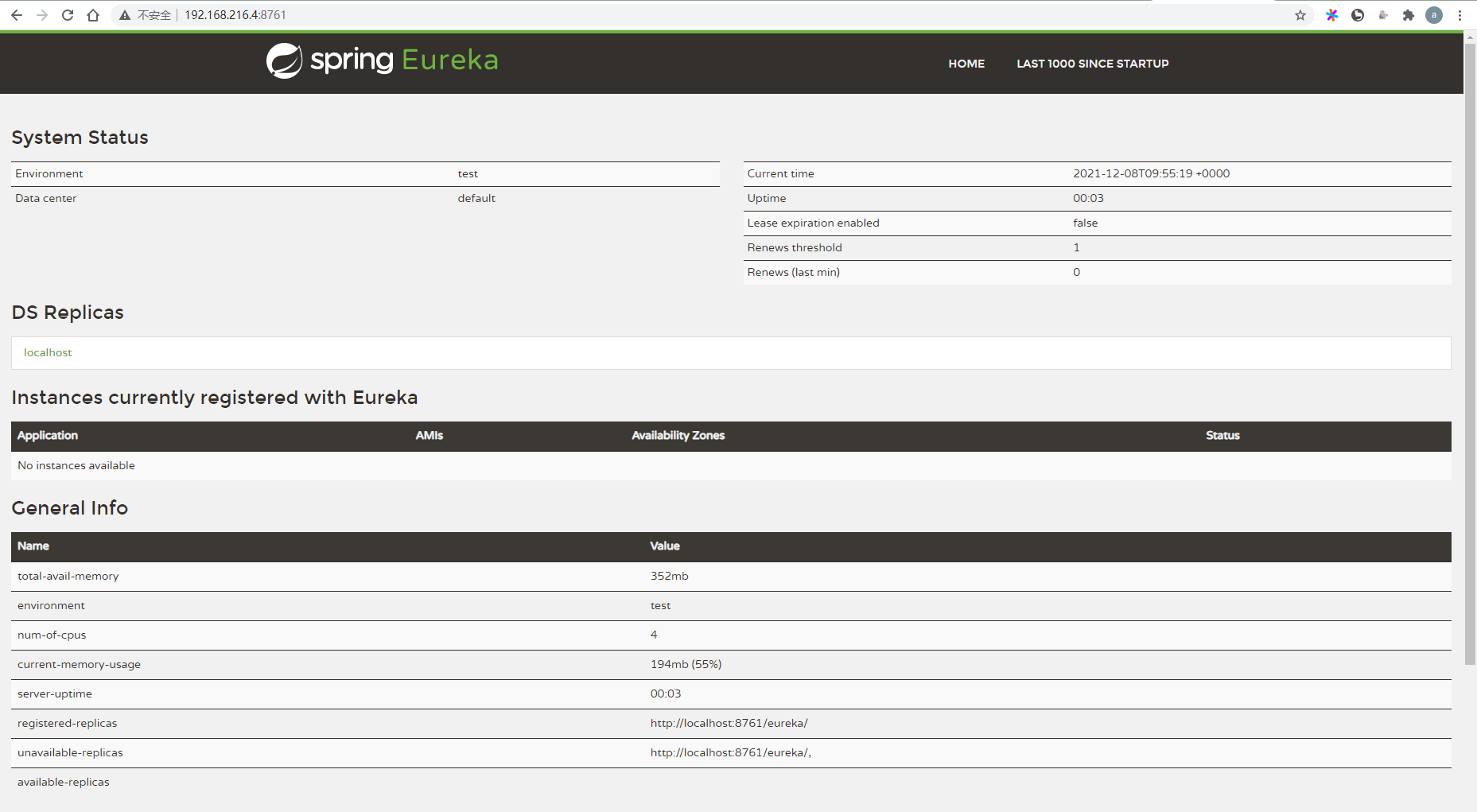Click the spring Eureka title text
Screen dimensions: 1477x812
click(x=404, y=60)
